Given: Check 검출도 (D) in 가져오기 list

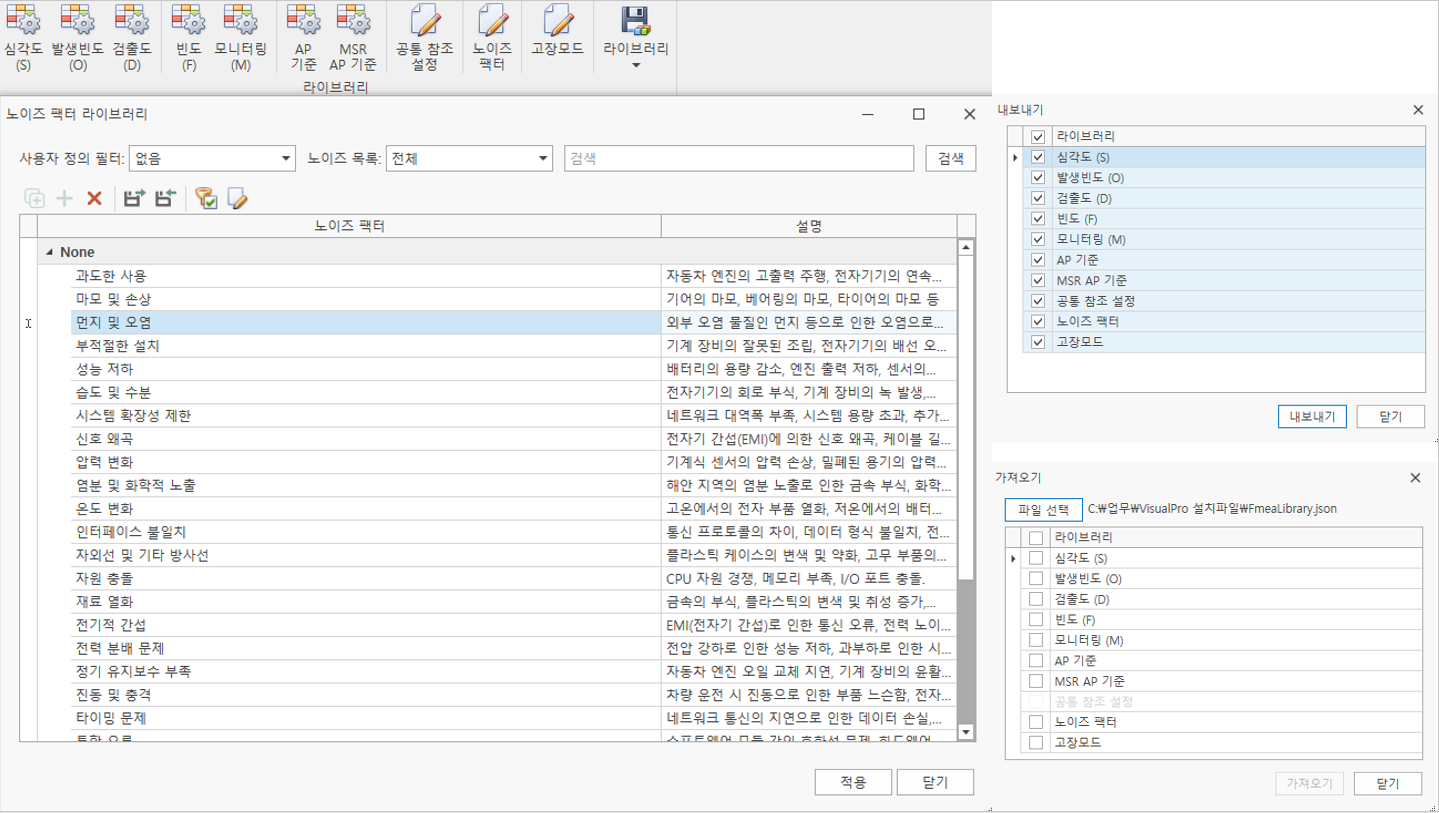Looking at the screenshot, I should coord(1036,599).
